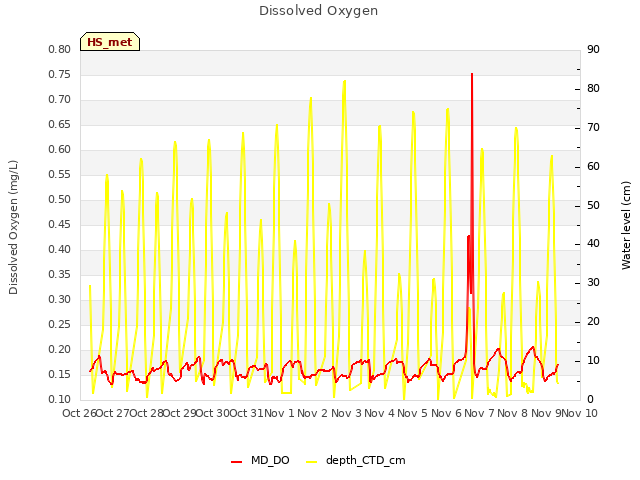Click the Dissolved Oxygen (mg/L) axis label
Viewport: 640px width, 480px height.
13,227
